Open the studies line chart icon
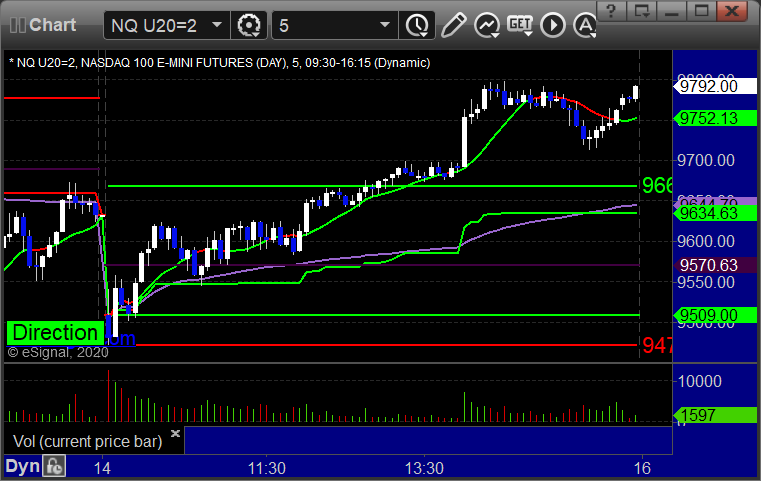Viewport: 761px width, 481px height. tap(487, 25)
